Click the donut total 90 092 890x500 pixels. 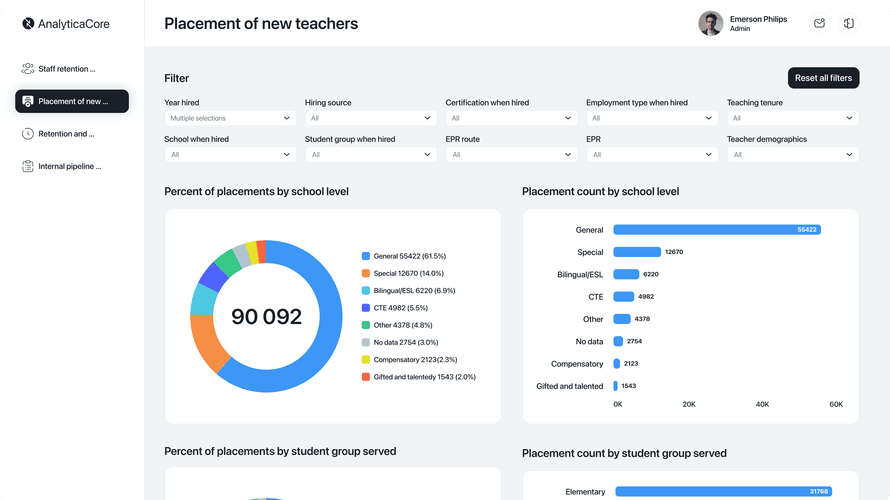click(266, 317)
